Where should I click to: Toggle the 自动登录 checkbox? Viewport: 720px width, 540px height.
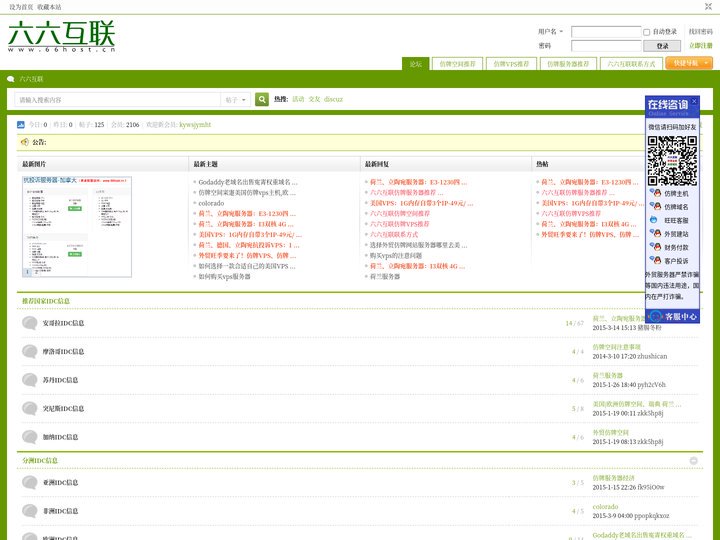pyautogui.click(x=647, y=32)
